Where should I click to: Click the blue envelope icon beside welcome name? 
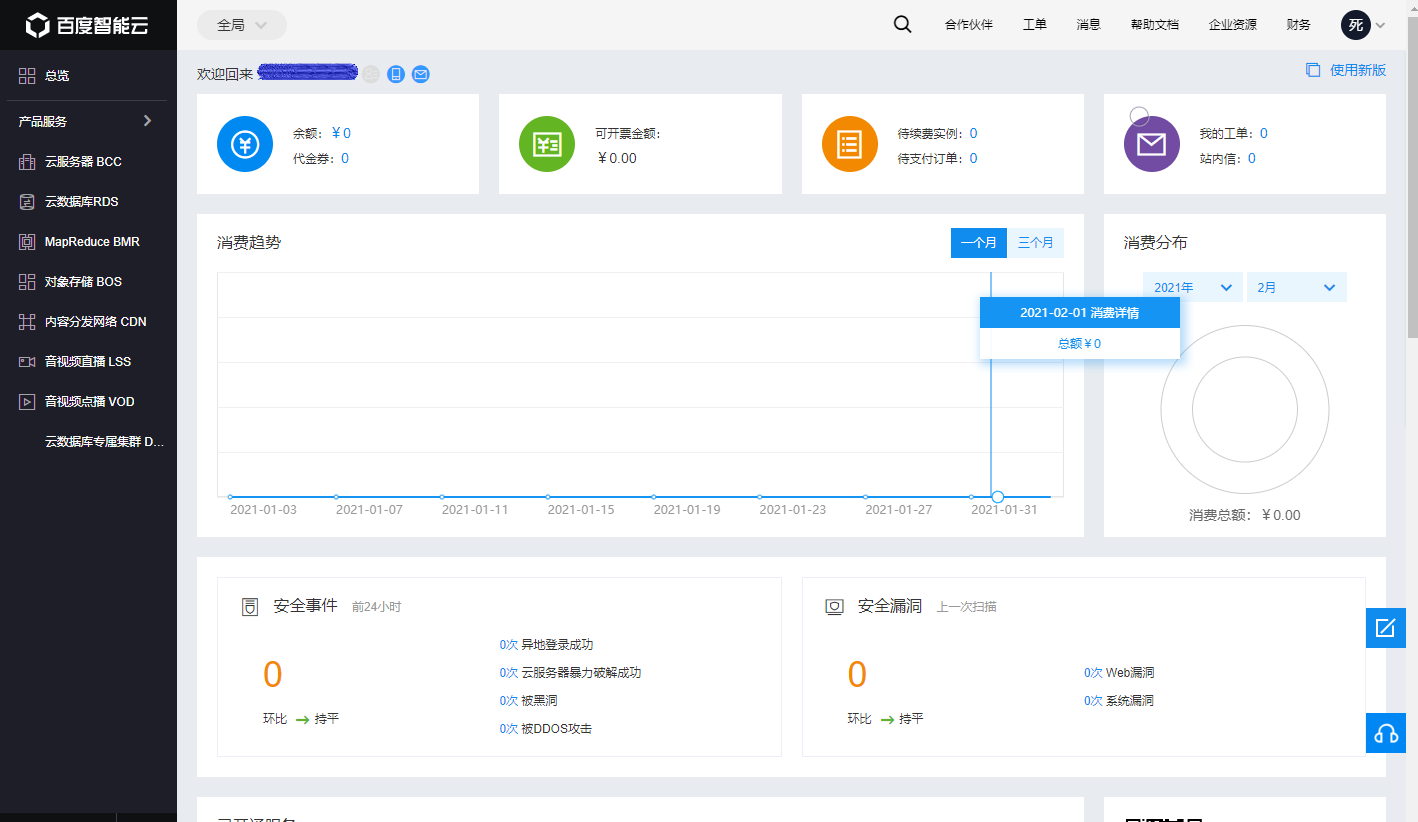point(421,74)
